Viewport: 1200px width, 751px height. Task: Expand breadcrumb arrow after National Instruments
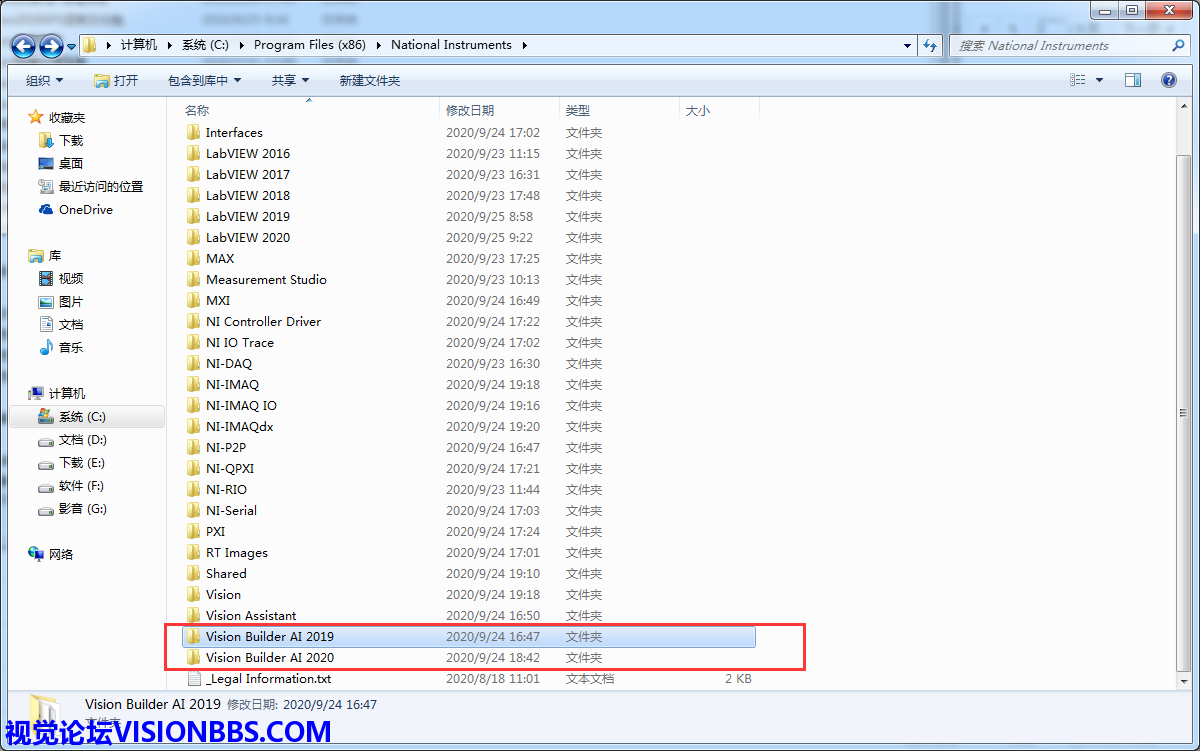click(x=525, y=45)
